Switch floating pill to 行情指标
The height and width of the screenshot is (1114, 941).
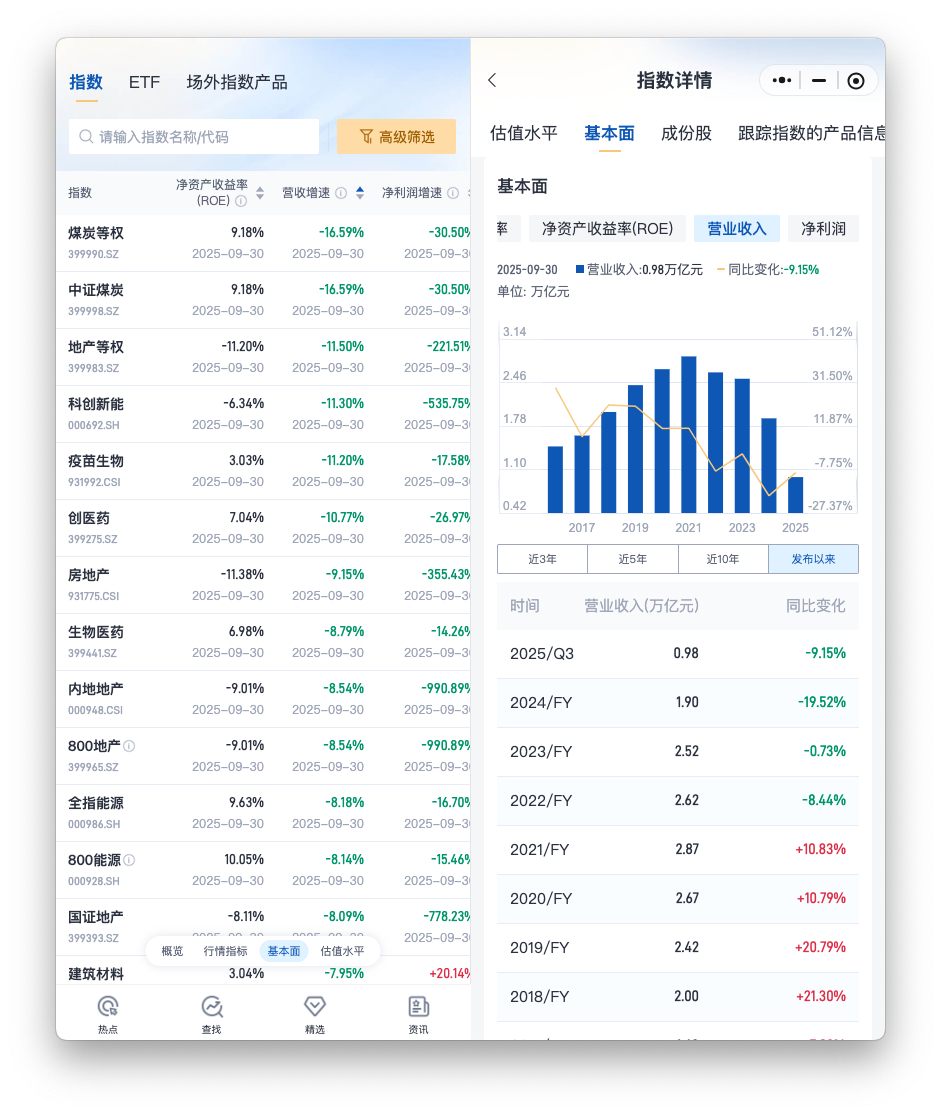point(225,951)
